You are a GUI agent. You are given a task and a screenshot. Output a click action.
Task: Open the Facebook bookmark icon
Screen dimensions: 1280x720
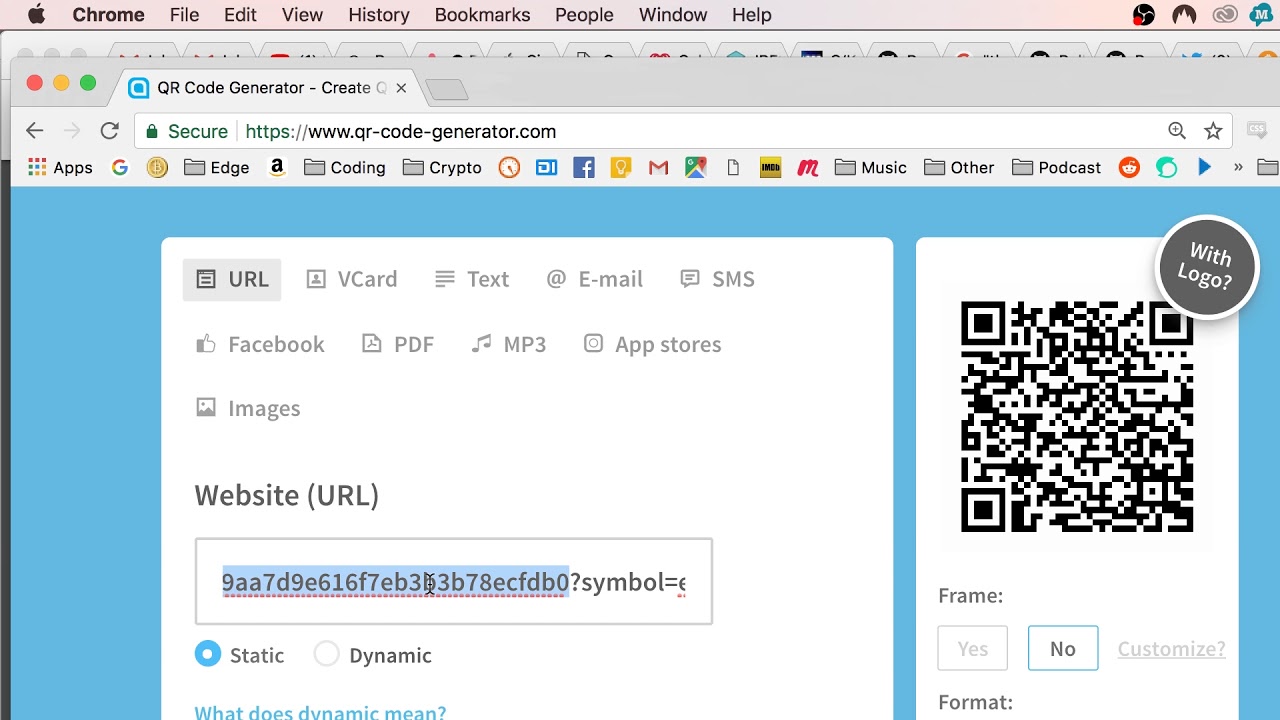[x=584, y=168]
